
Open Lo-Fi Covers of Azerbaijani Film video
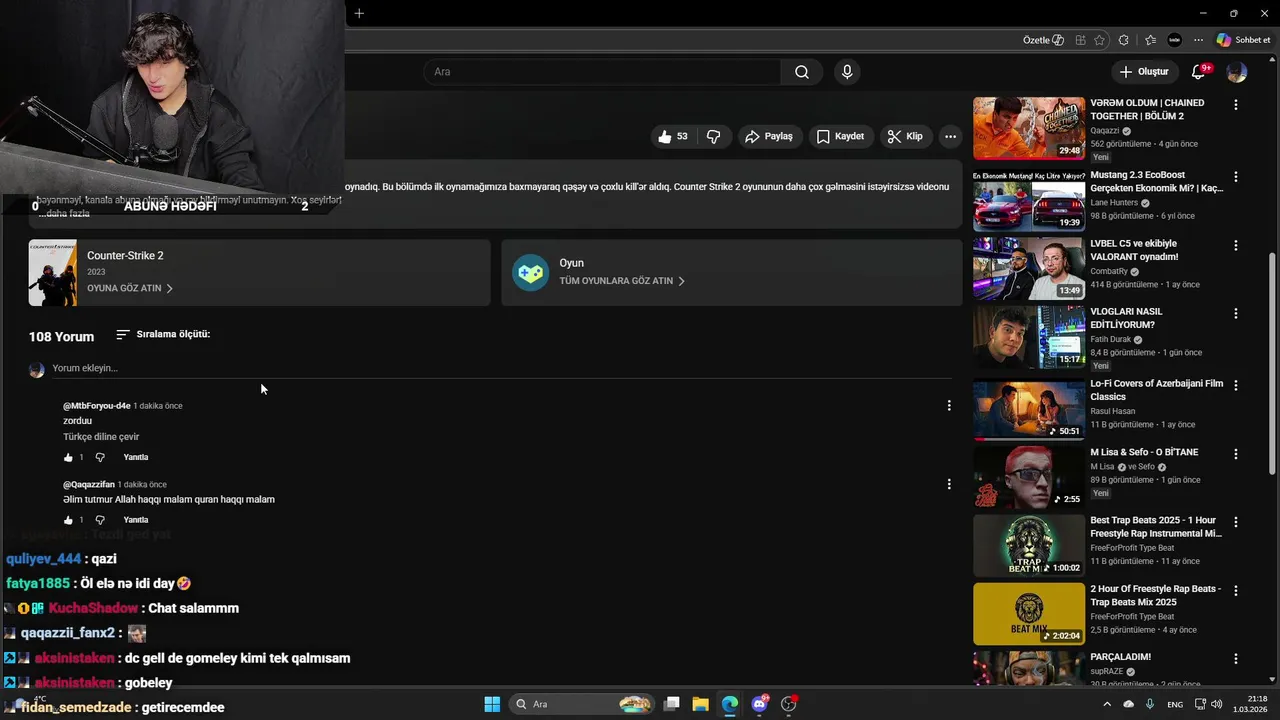coord(1029,410)
